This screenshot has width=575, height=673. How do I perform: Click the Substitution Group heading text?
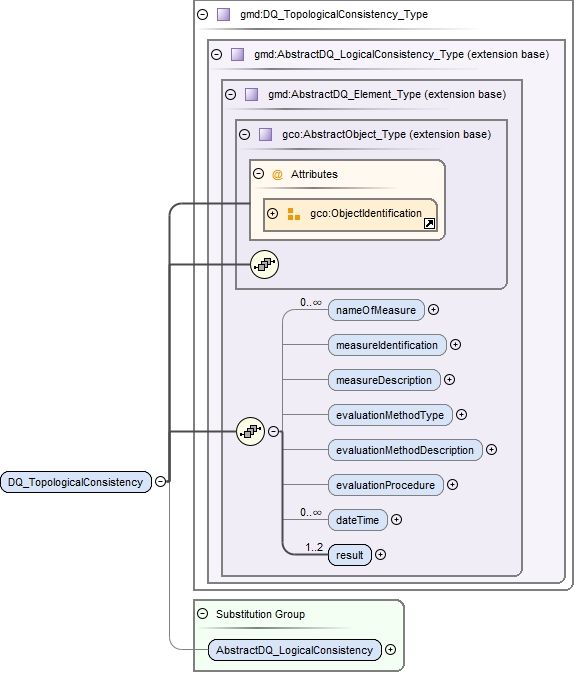pyautogui.click(x=260, y=614)
